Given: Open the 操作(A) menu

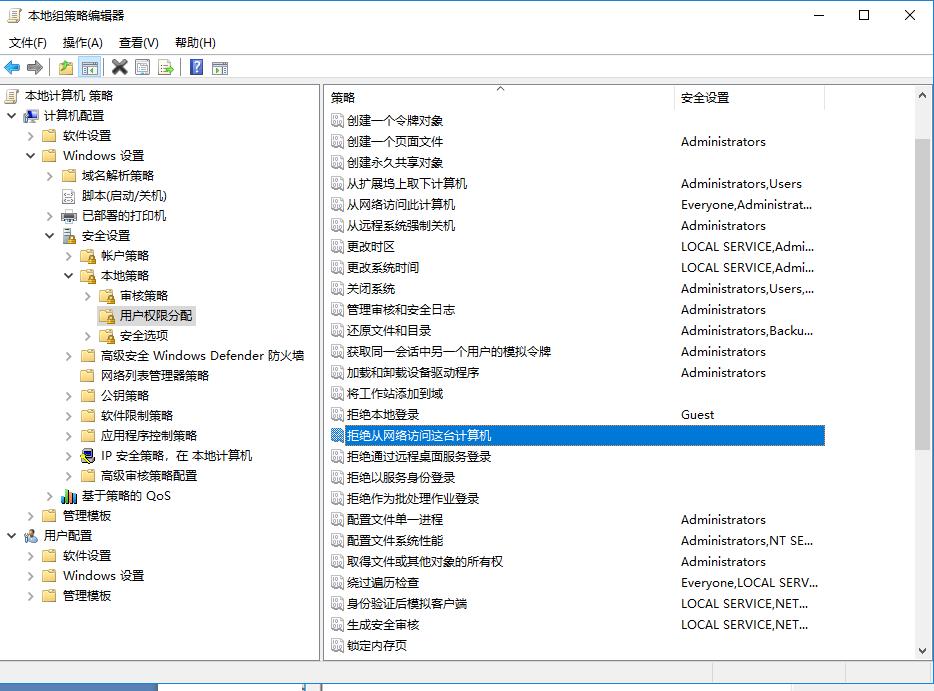Looking at the screenshot, I should point(82,42).
